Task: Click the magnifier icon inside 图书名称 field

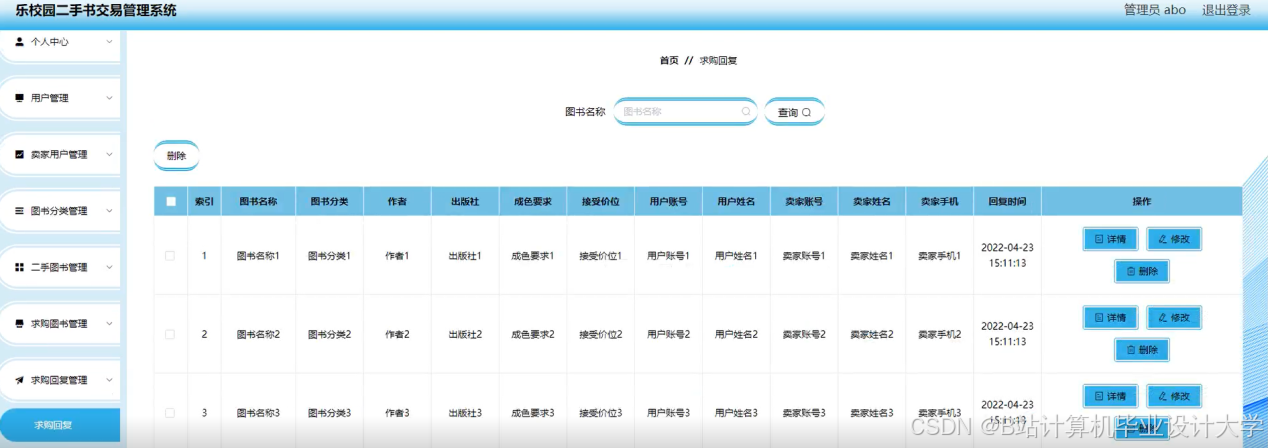Action: click(x=746, y=112)
